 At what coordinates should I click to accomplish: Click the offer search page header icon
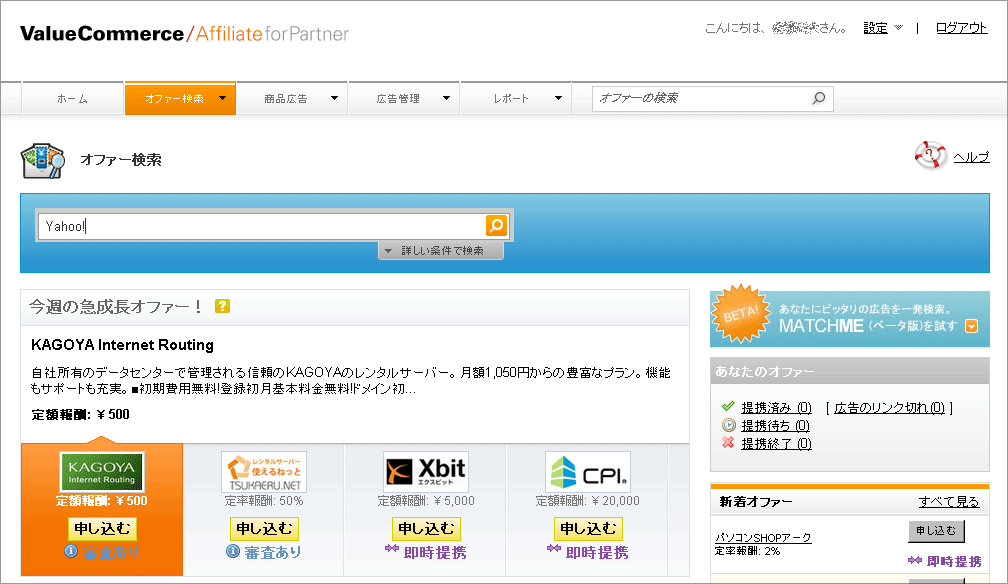[42, 160]
